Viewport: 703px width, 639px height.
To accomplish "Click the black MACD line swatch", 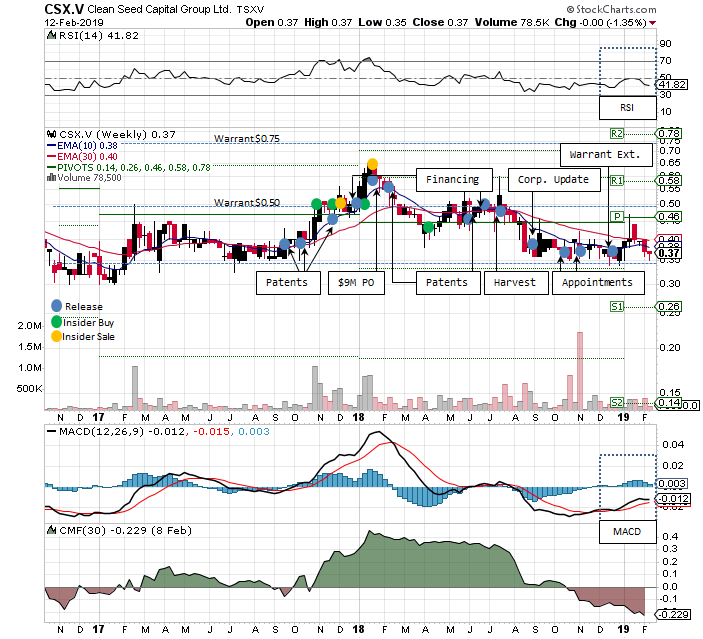I will click(x=51, y=431).
